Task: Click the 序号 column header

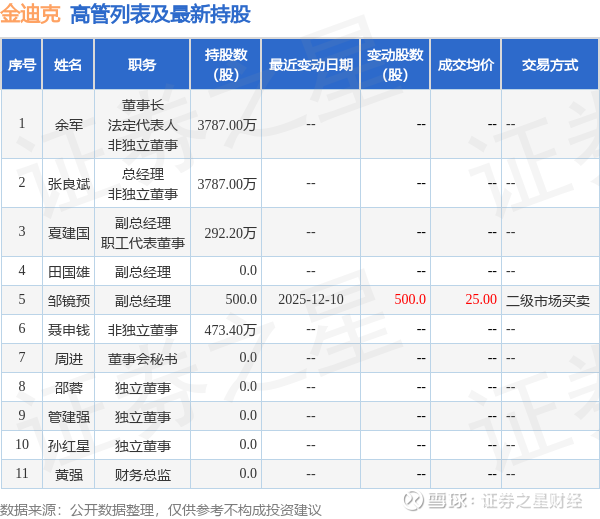Action: (x=22, y=64)
